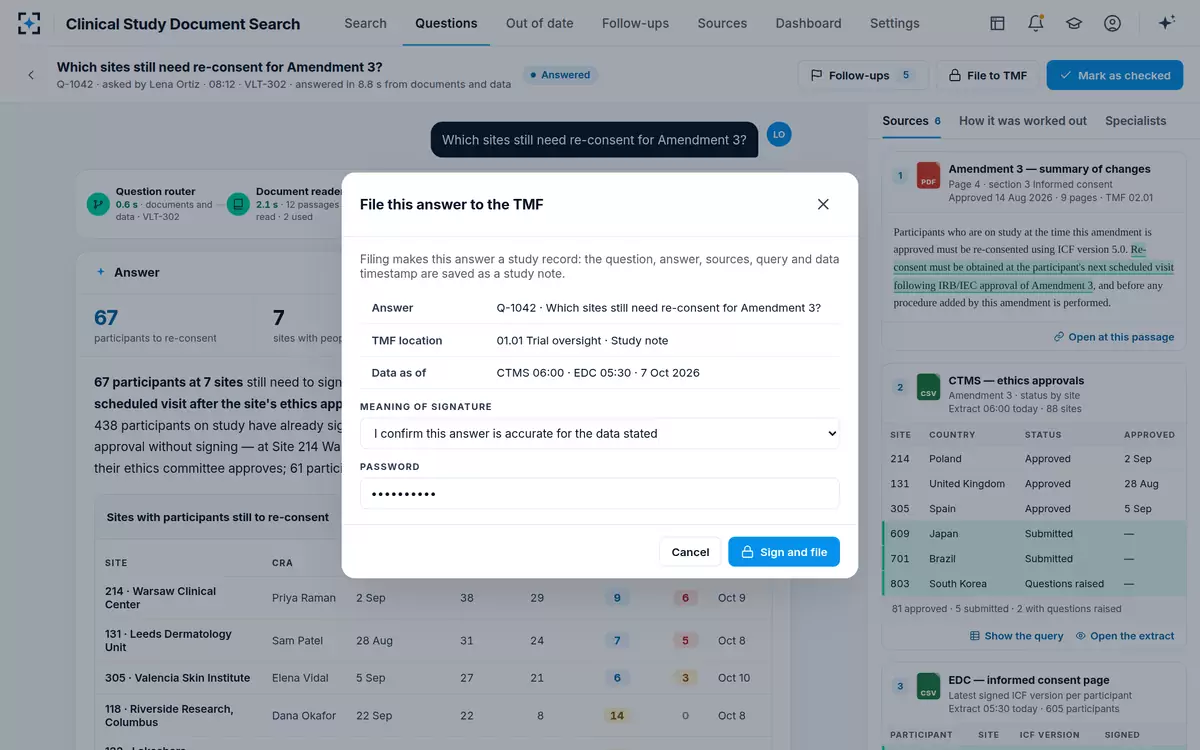Click 214 · Warsaw Clinical Center site
The width and height of the screenshot is (1200, 750).
pyautogui.click(x=160, y=598)
